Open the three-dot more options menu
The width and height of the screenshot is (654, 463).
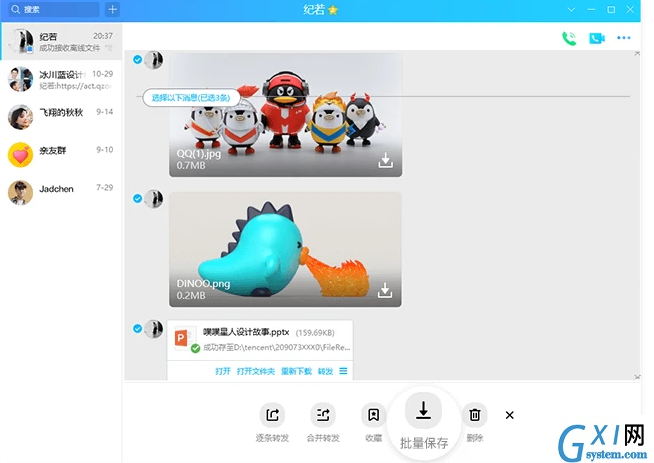pos(624,38)
